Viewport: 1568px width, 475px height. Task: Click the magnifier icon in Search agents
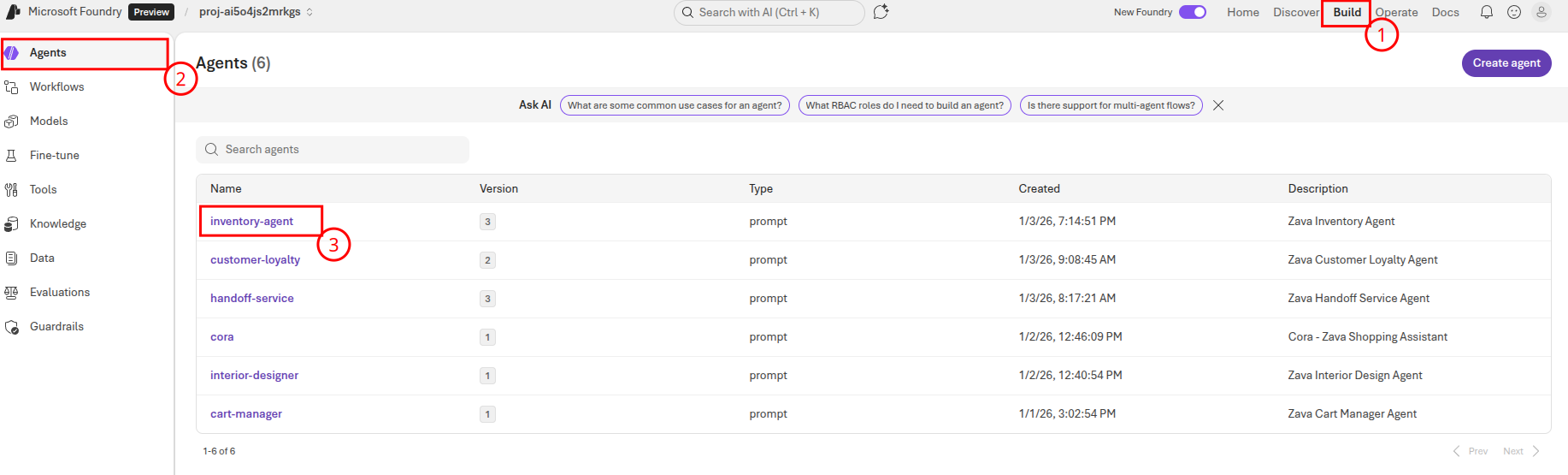[x=212, y=150]
